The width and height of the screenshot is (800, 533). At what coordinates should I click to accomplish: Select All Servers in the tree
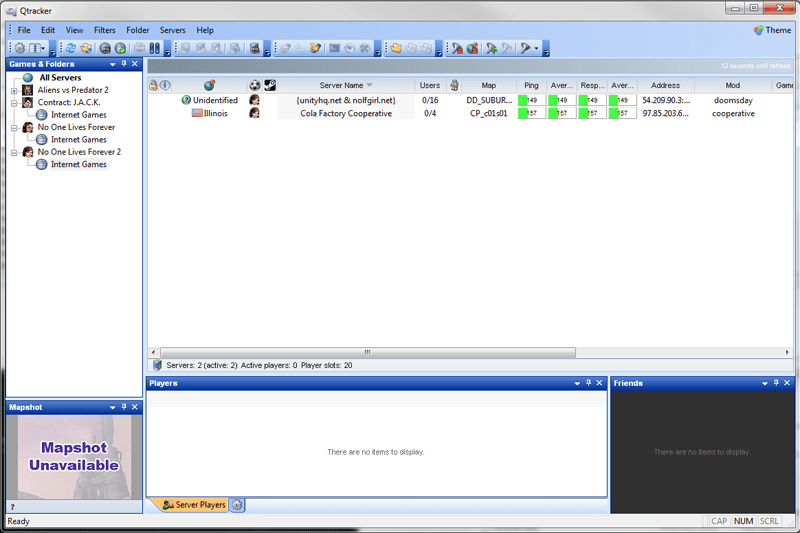tap(60, 78)
